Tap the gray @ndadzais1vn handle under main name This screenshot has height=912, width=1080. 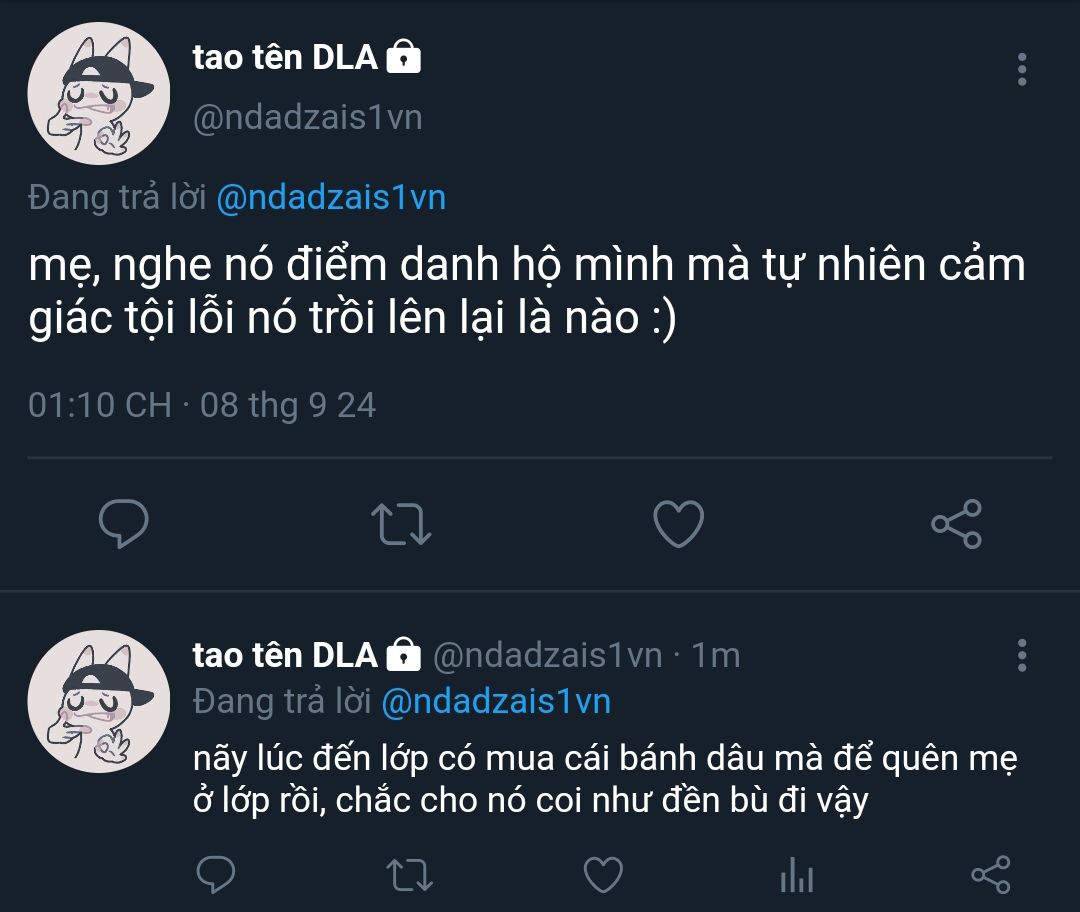click(x=307, y=118)
